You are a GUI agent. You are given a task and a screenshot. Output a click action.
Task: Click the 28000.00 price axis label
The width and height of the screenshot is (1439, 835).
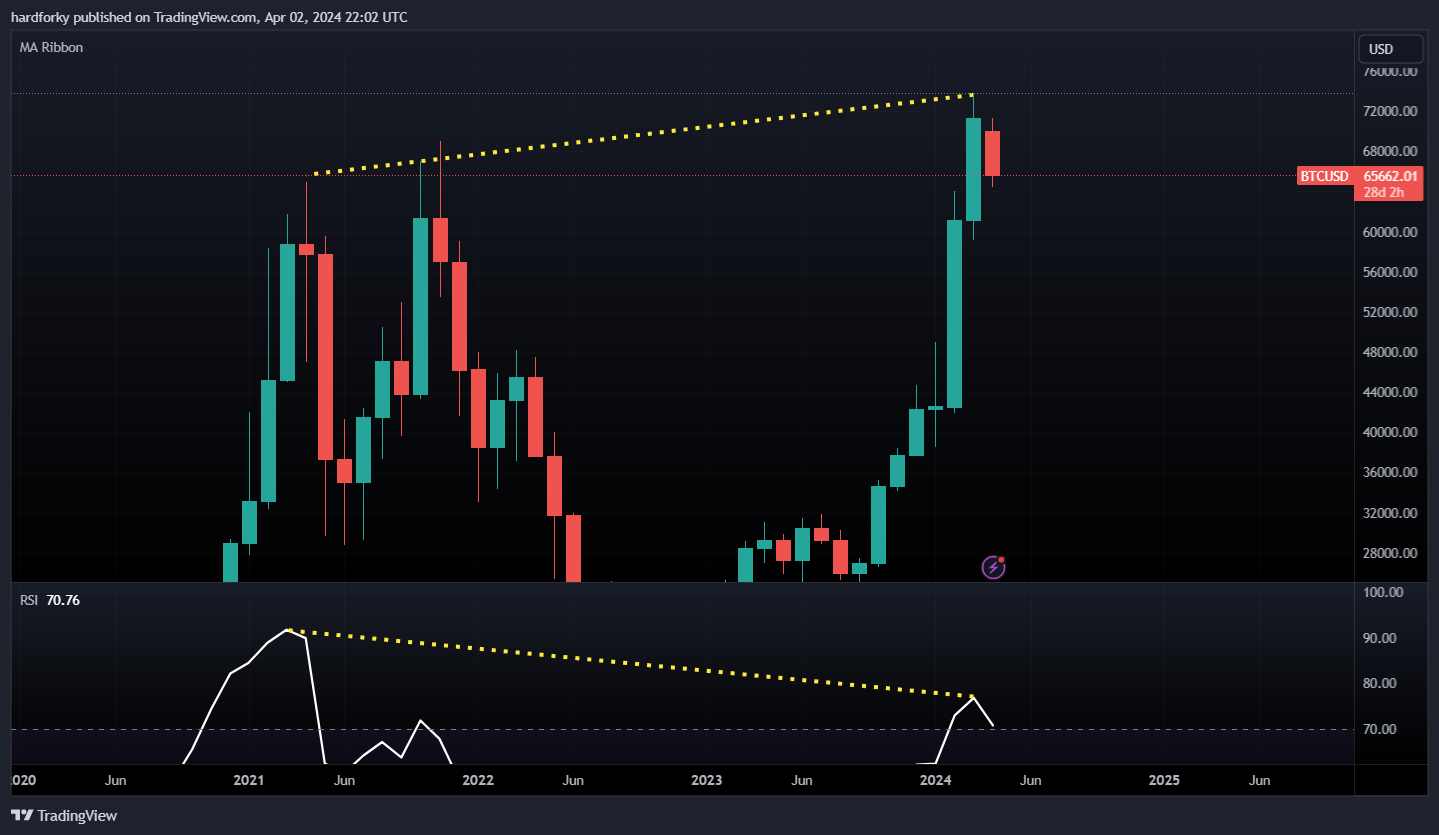[x=1390, y=553]
